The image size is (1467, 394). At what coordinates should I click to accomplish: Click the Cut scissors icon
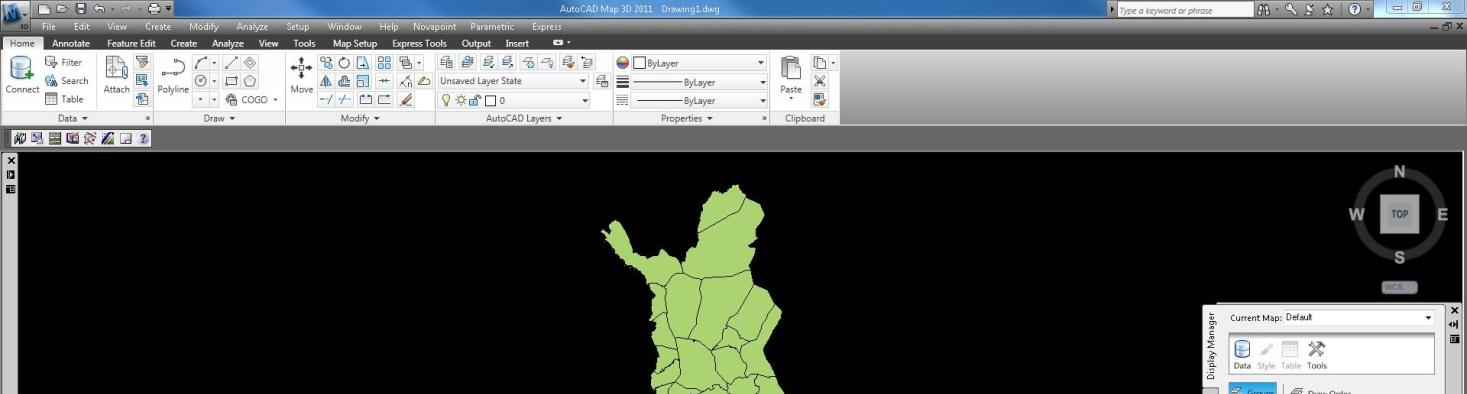(x=820, y=81)
